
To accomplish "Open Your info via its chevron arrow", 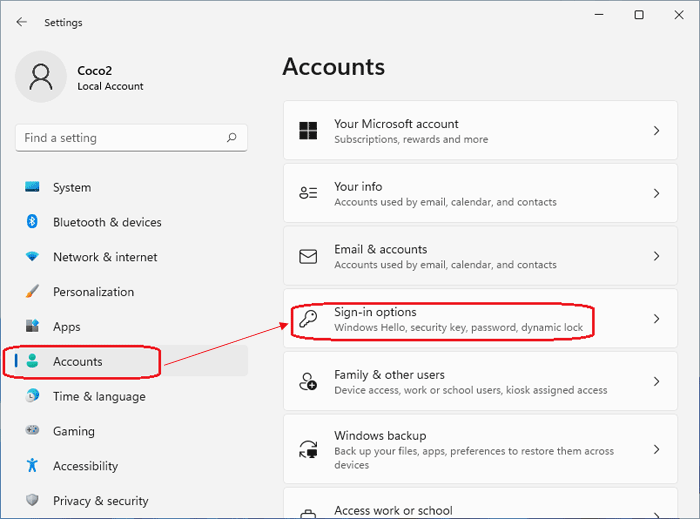I will coord(656,193).
